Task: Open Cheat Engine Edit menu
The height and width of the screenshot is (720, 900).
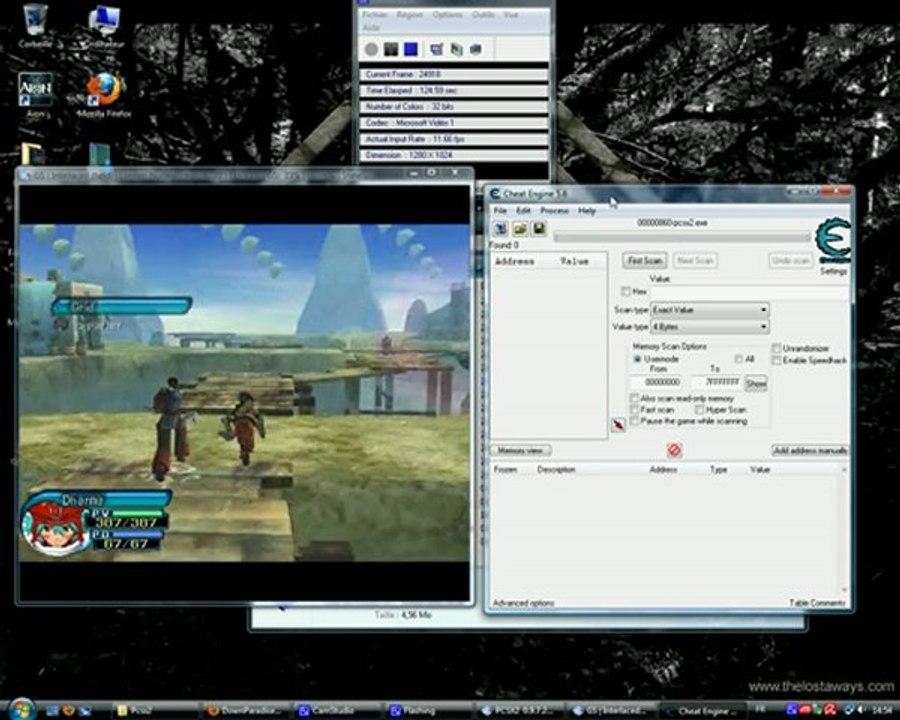Action: [523, 211]
